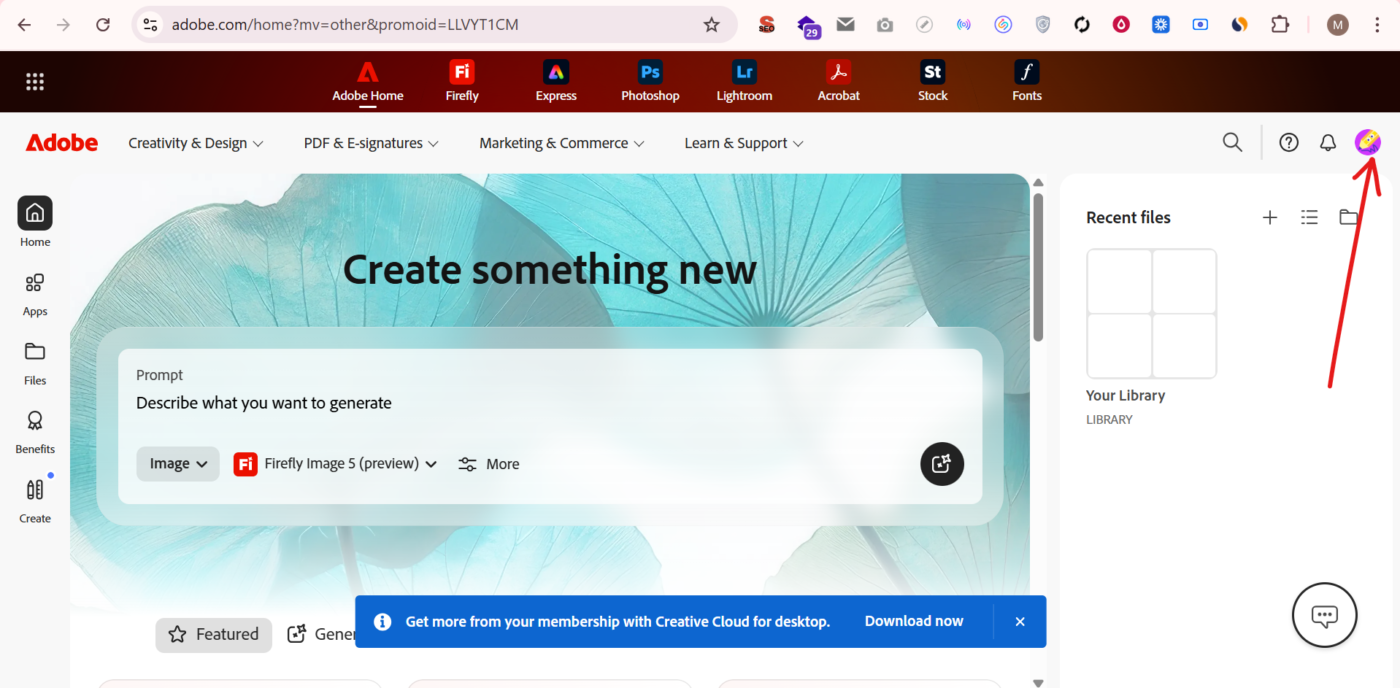Open the Firefly Image 5 model selector
The width and height of the screenshot is (1400, 688).
click(335, 463)
